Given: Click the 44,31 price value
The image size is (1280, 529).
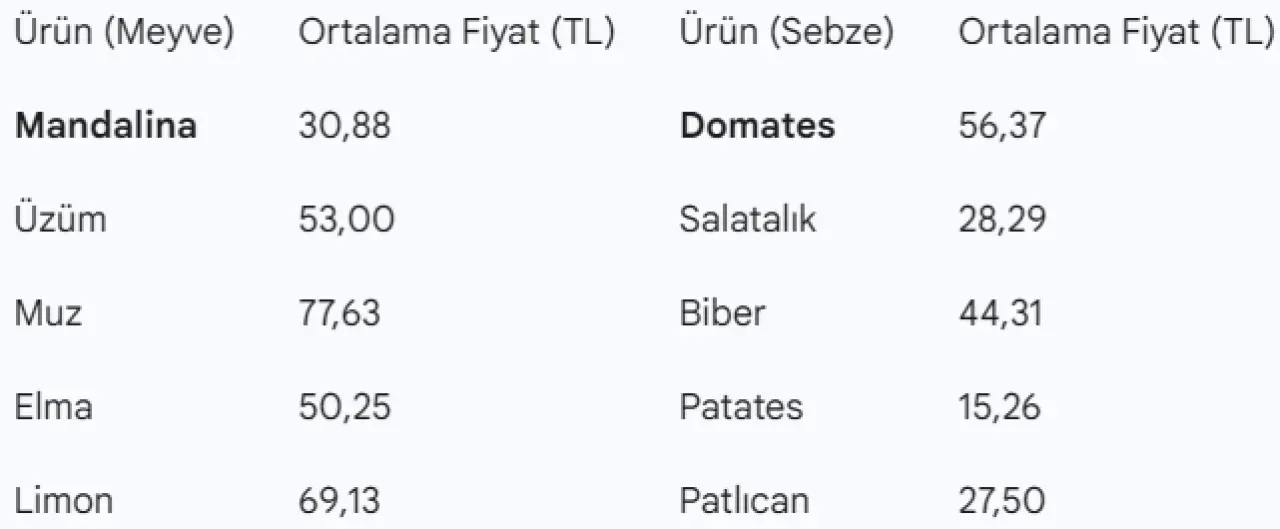Looking at the screenshot, I should pos(1000,313).
